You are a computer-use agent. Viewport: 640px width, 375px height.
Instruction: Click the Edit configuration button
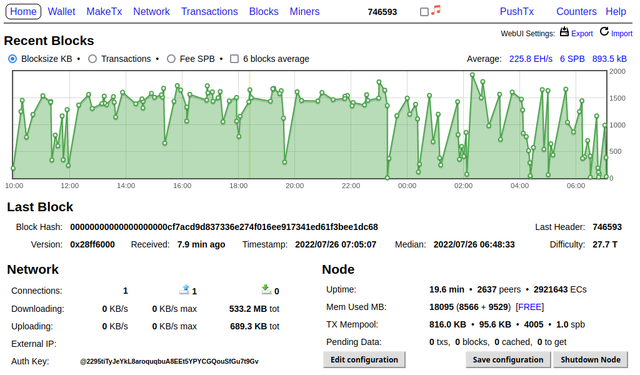[364, 359]
